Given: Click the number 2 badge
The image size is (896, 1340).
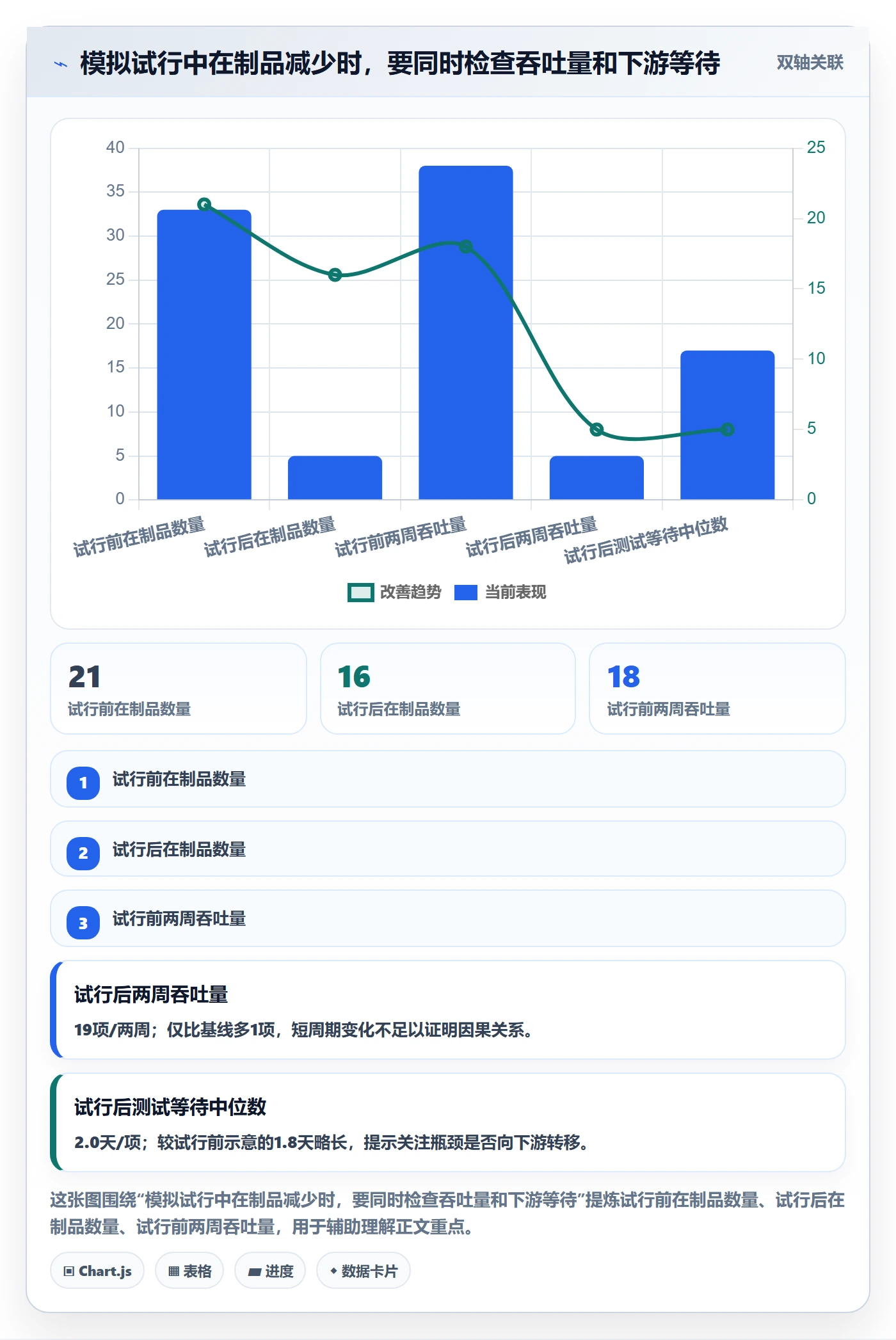Looking at the screenshot, I should click(x=83, y=853).
